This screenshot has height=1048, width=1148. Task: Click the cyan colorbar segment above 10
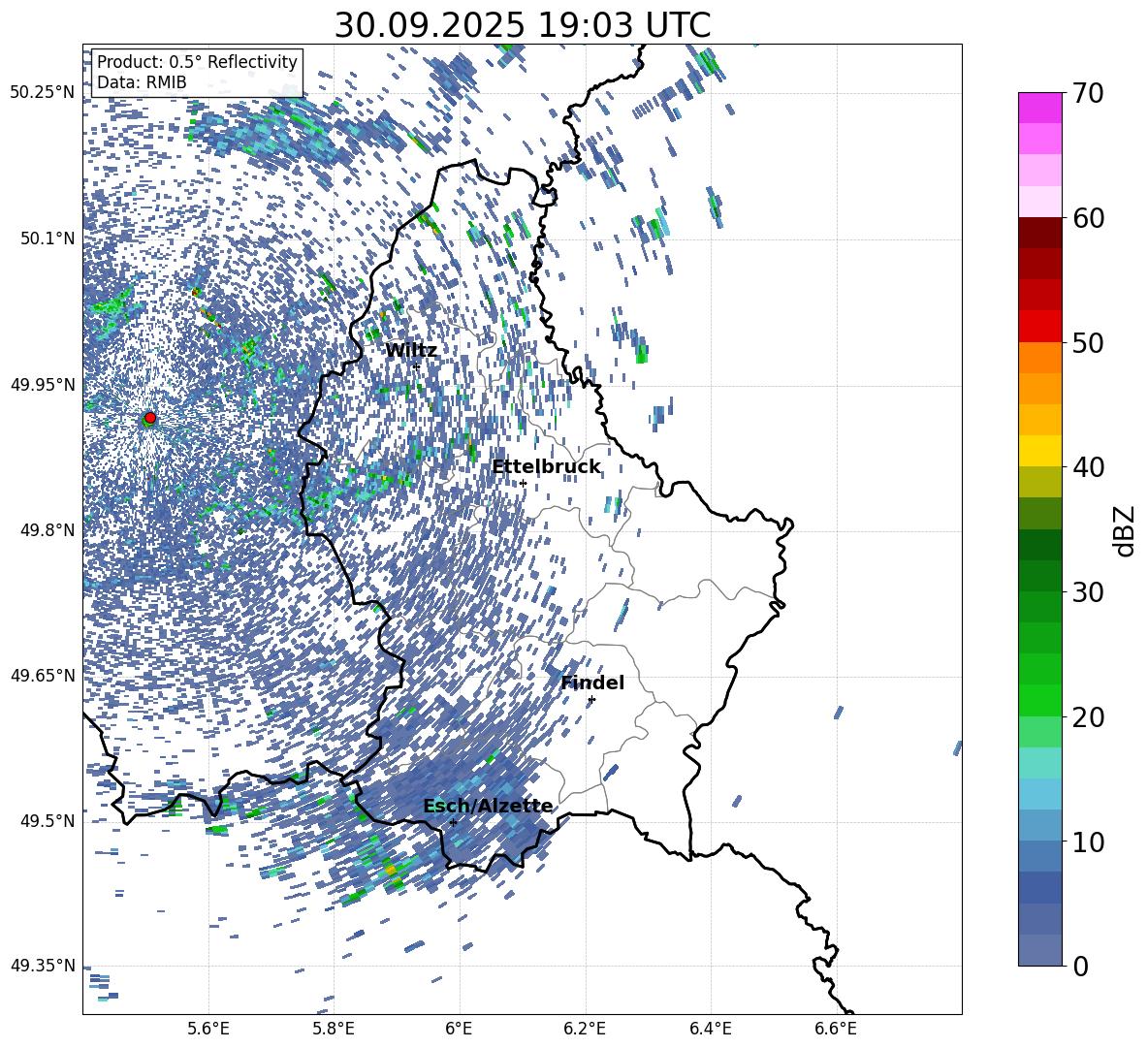pyautogui.click(x=1039, y=794)
